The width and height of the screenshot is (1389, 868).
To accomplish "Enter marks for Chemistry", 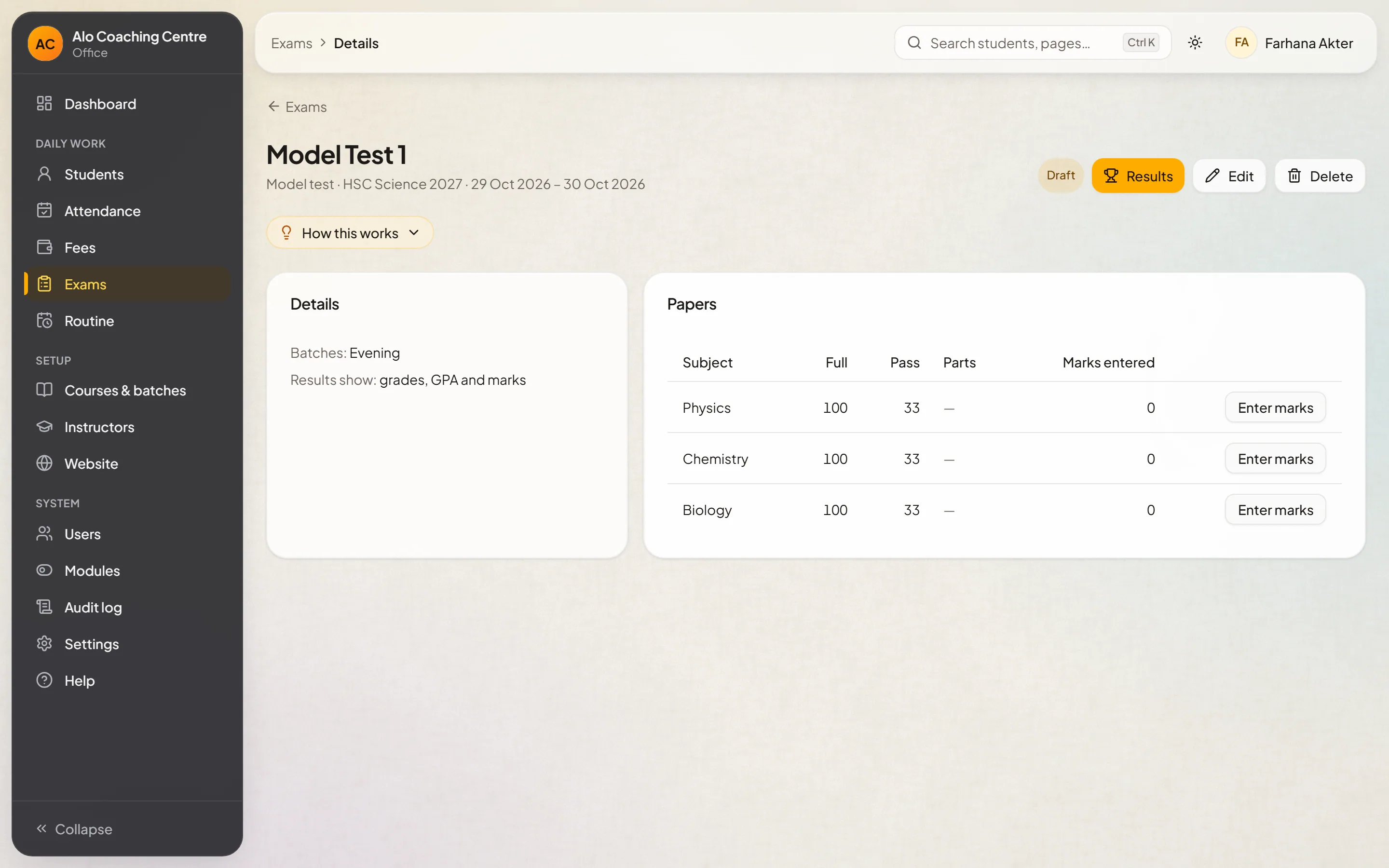I will click(x=1275, y=459).
